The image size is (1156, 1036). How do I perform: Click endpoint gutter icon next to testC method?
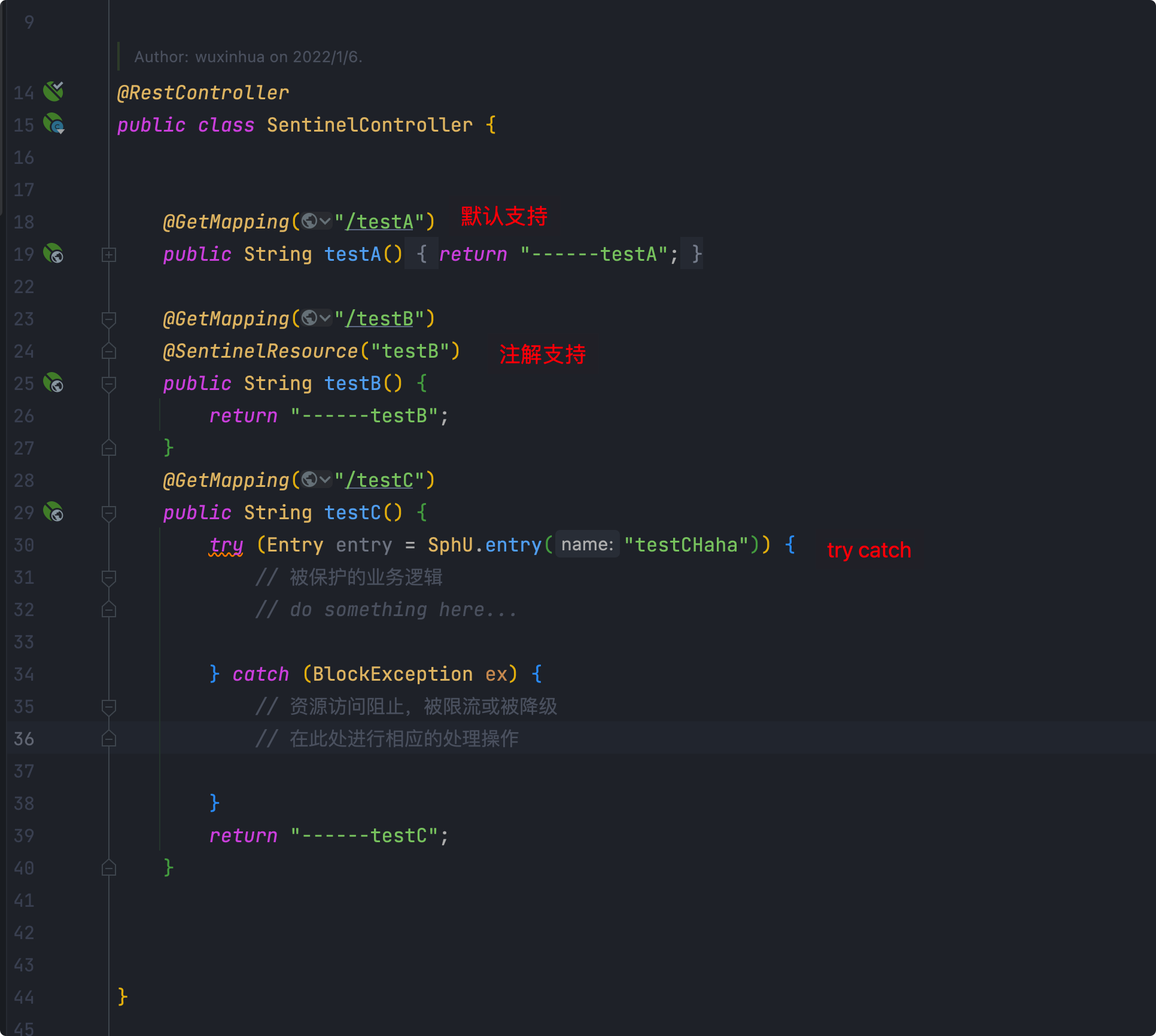point(54,512)
